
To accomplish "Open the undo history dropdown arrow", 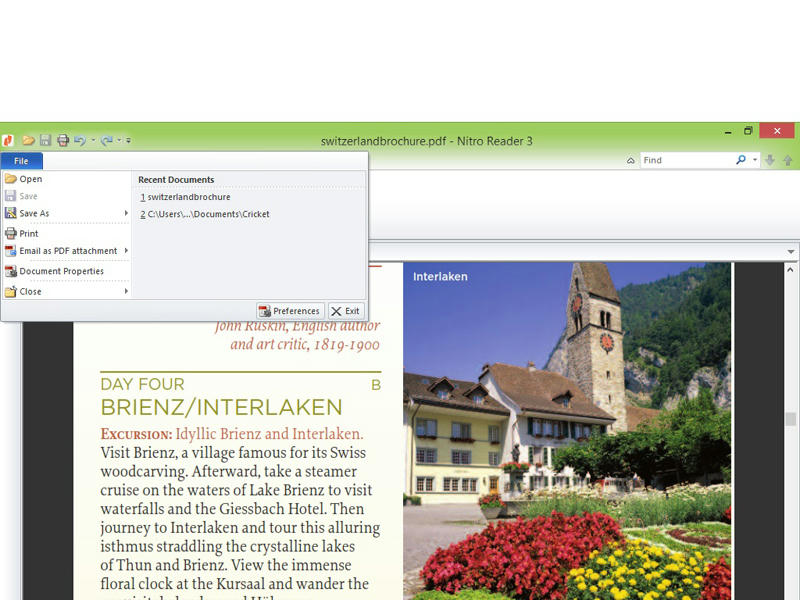I will 93,140.
